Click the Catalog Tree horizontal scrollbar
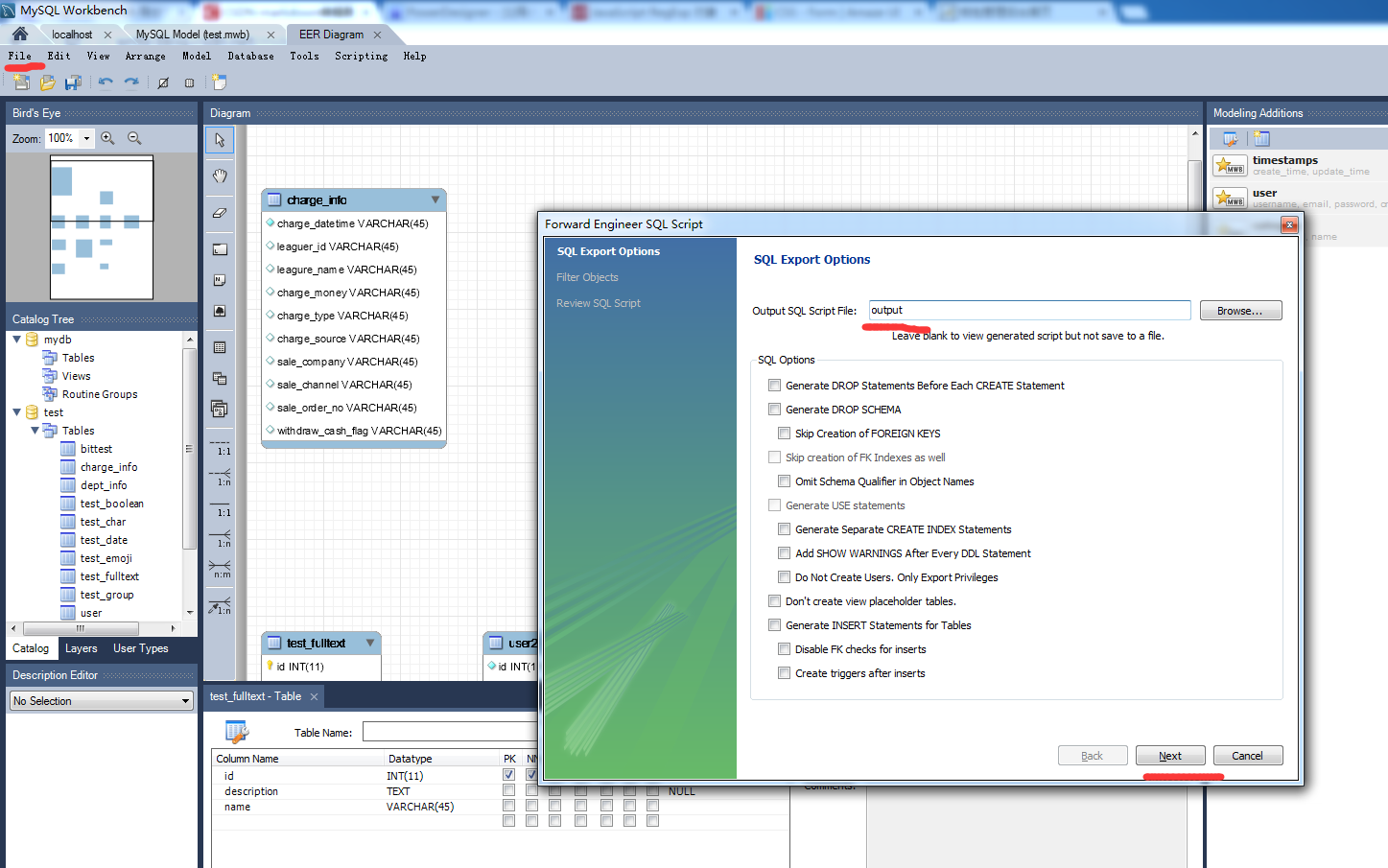The width and height of the screenshot is (1388, 868). click(x=94, y=629)
